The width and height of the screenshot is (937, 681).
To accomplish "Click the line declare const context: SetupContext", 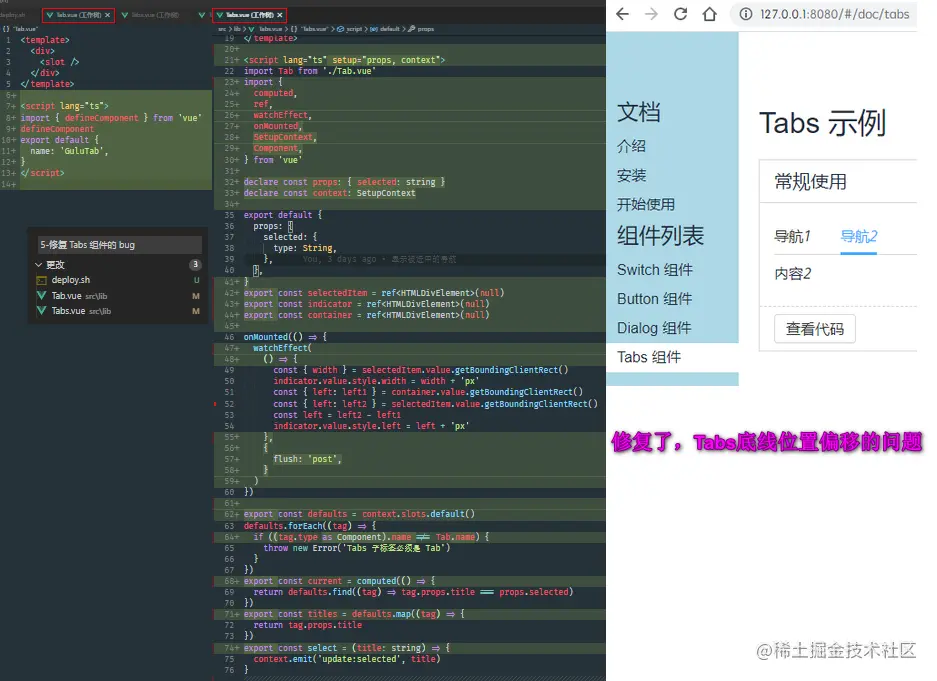I will [x=329, y=193].
